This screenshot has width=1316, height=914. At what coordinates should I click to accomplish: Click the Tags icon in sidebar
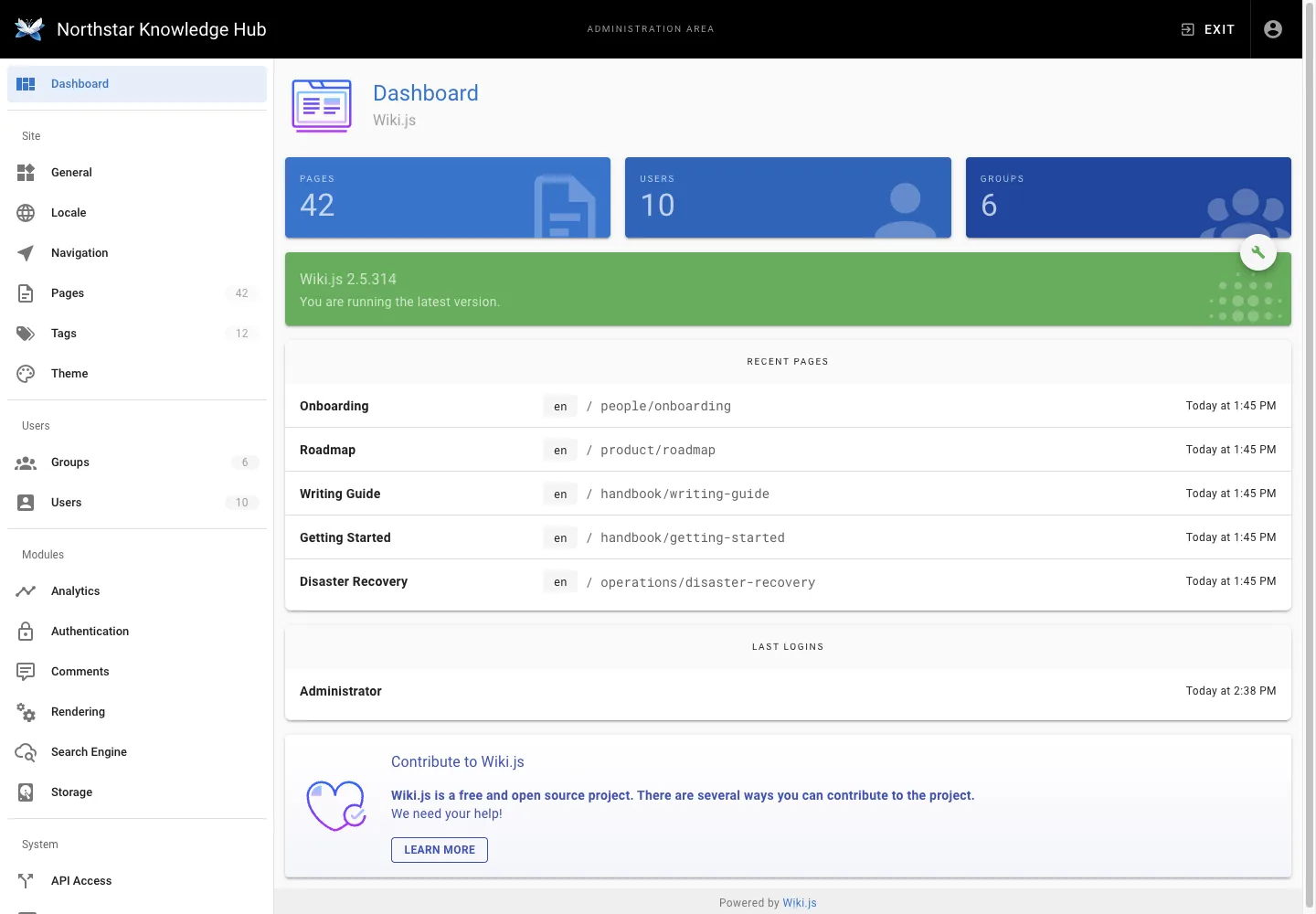[x=26, y=334]
